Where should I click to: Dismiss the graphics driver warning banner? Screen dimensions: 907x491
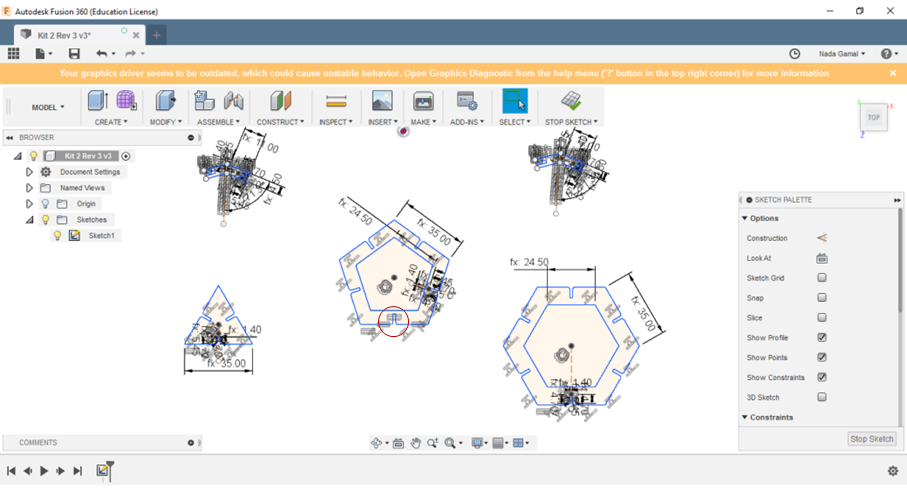pyautogui.click(x=893, y=73)
